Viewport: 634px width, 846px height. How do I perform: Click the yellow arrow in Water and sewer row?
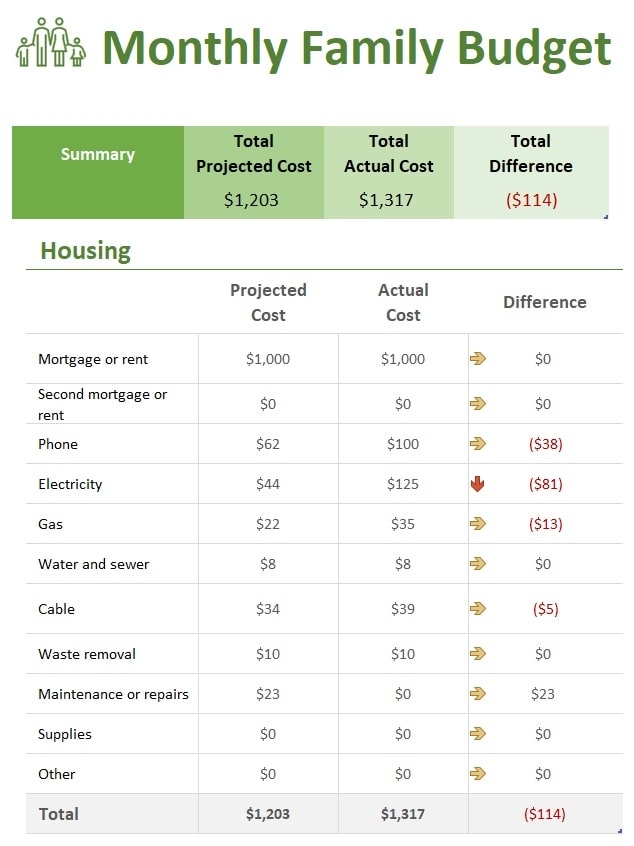point(477,564)
